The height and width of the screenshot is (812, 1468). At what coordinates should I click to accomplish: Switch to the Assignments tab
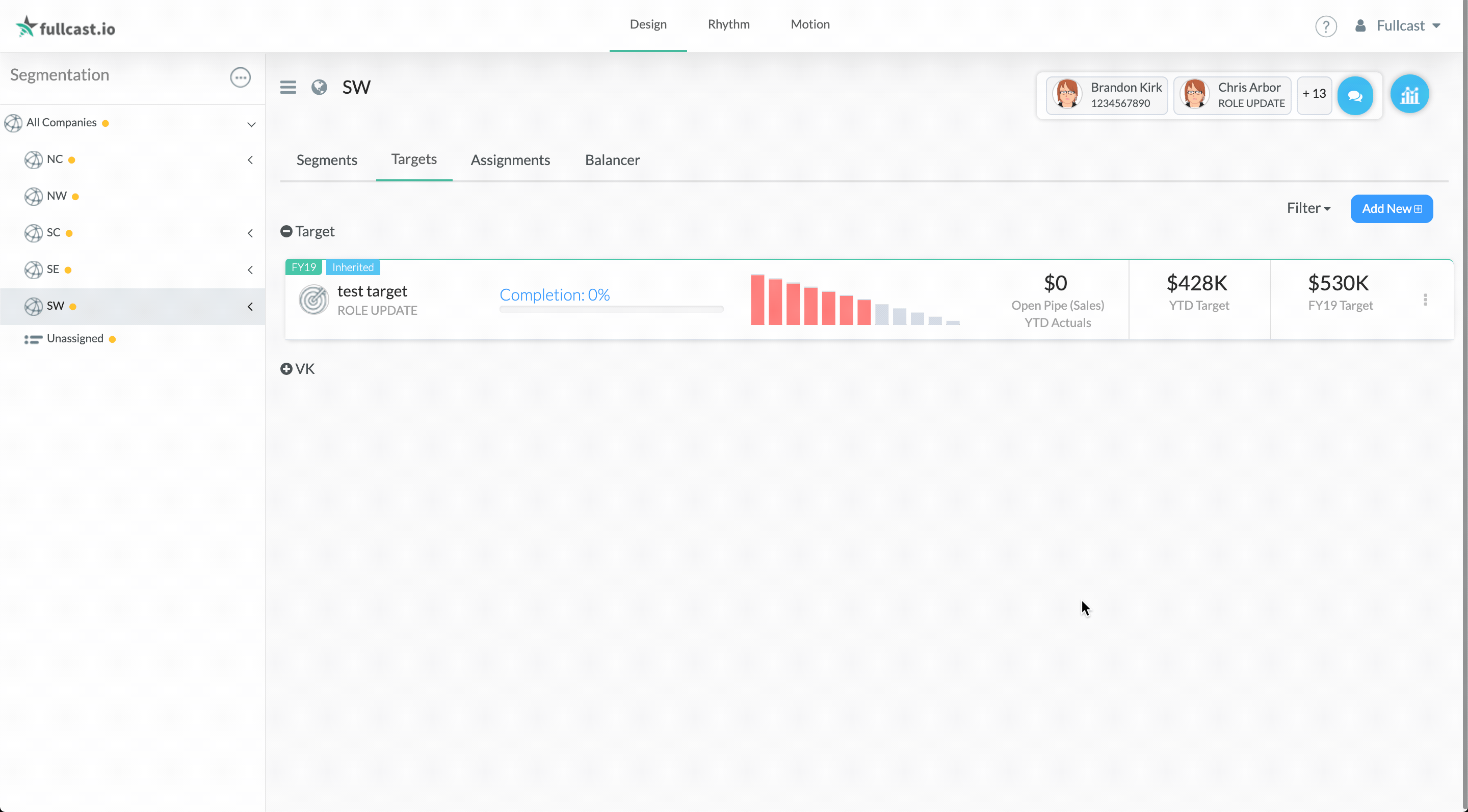click(x=510, y=160)
